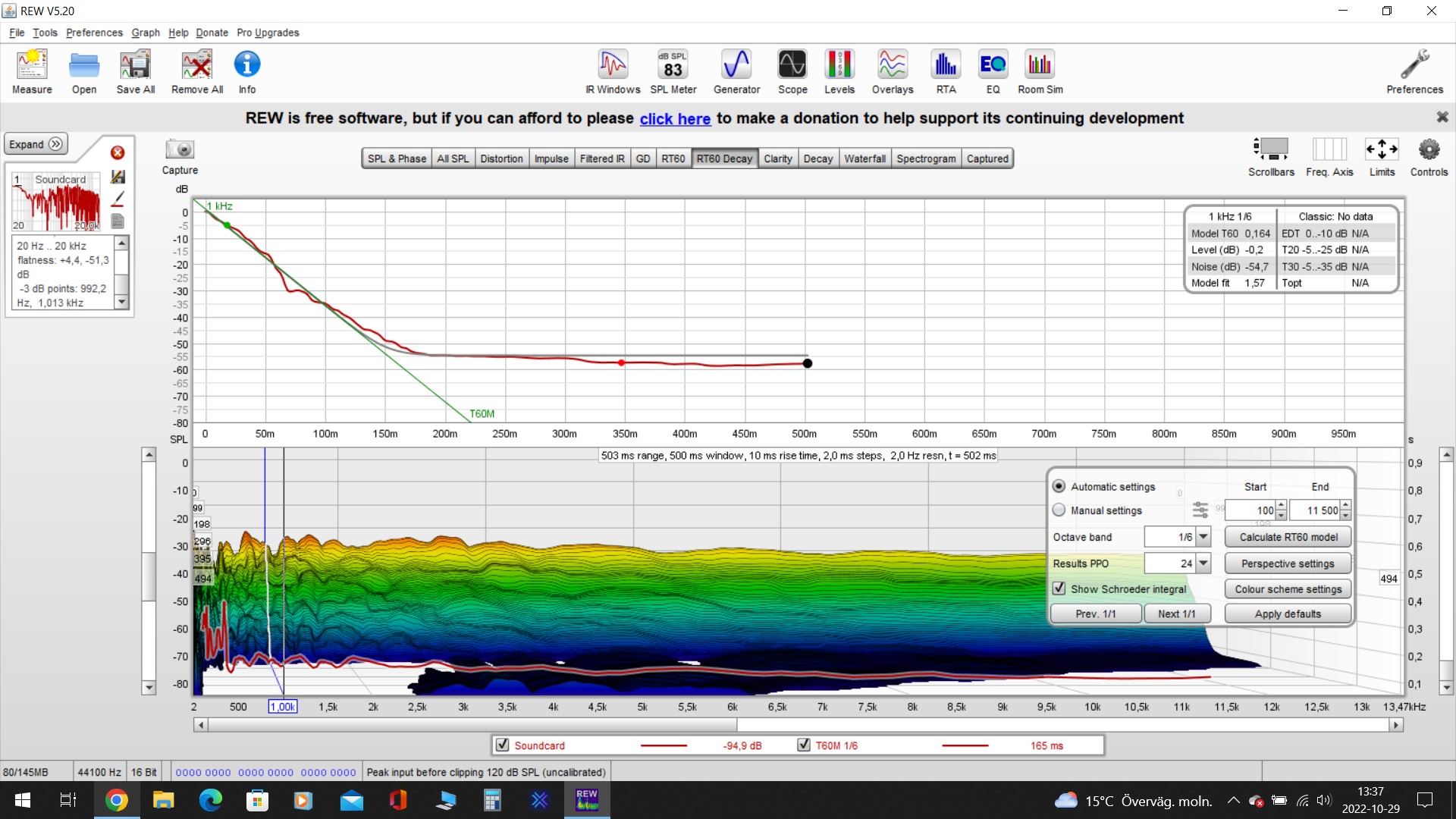Toggle Freq. Axis mode
Screen dimensions: 1456x819
coord(1329,157)
